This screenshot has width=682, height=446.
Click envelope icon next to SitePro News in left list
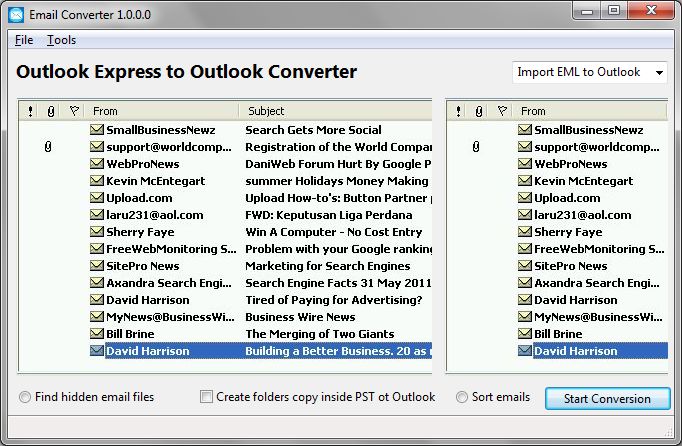(97, 265)
